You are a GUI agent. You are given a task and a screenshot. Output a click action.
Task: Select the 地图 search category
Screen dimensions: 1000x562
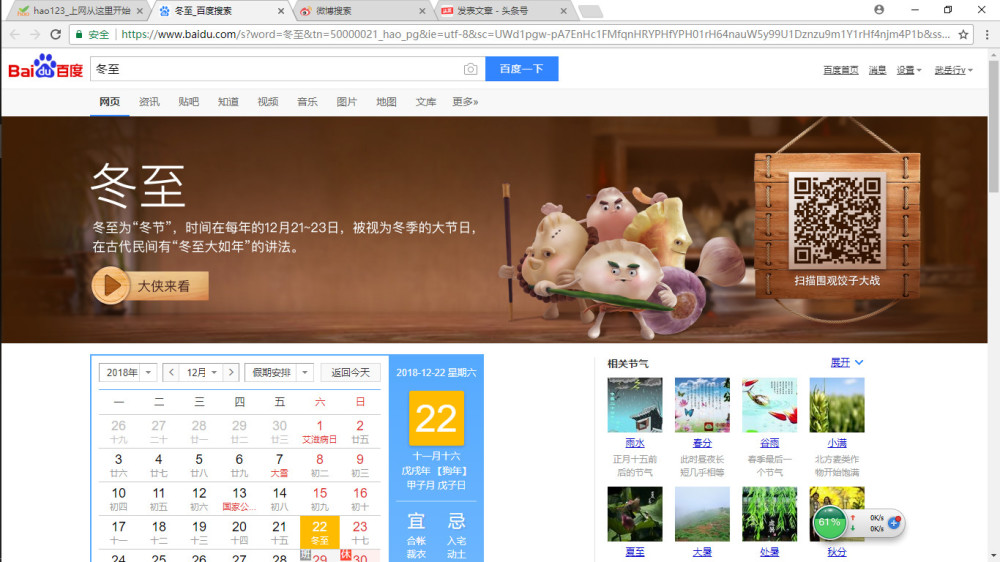[386, 101]
